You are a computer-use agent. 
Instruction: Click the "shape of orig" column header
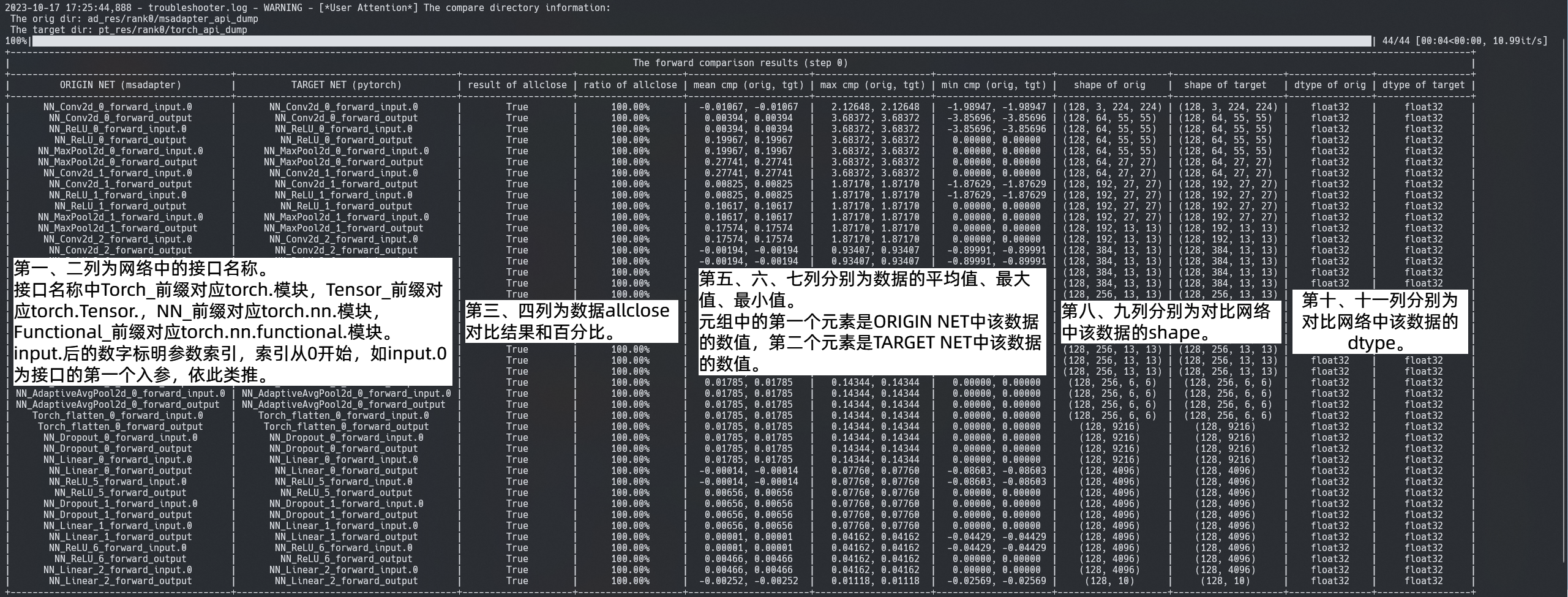click(x=1109, y=85)
